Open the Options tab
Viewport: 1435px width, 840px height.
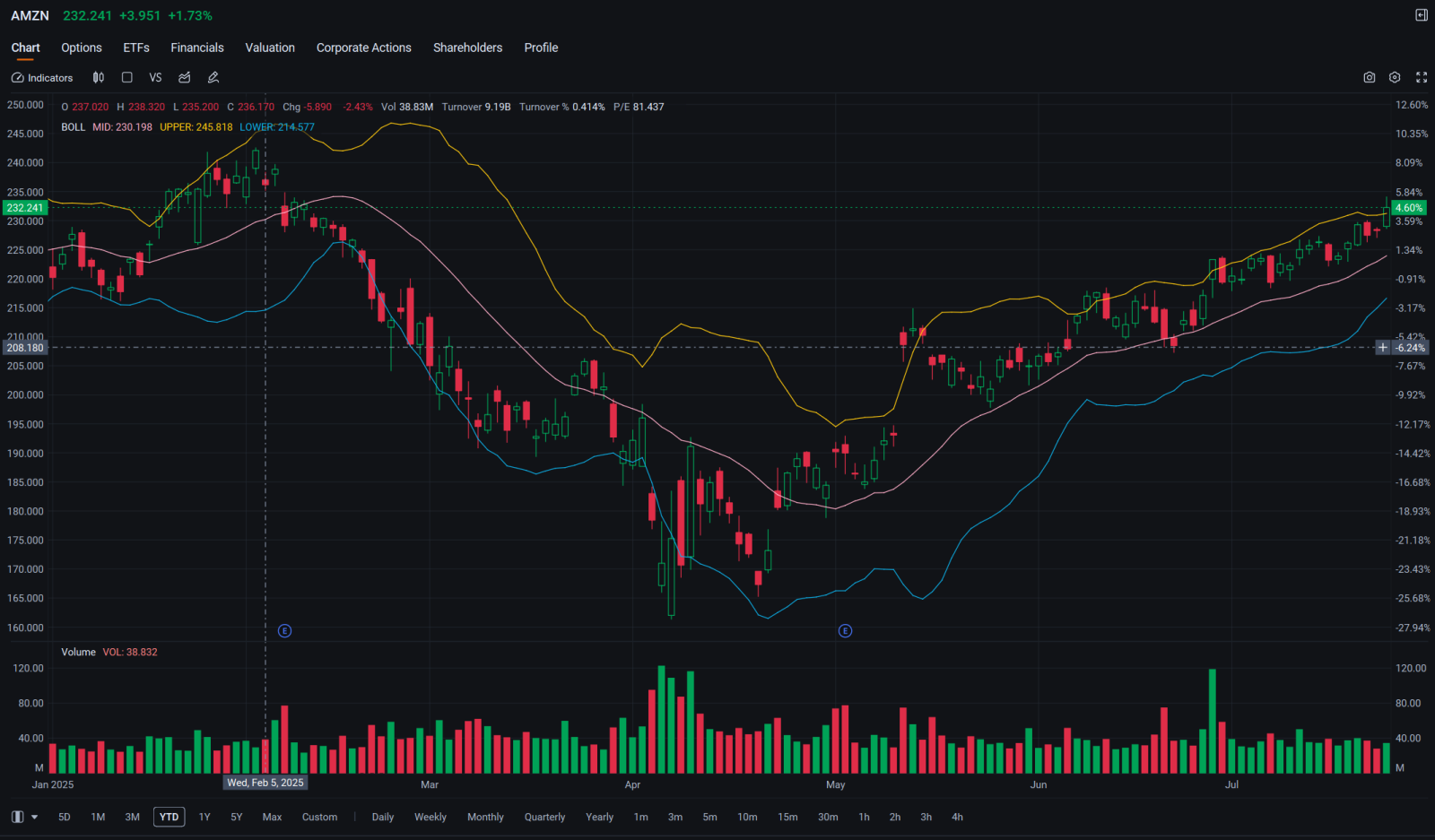[81, 48]
